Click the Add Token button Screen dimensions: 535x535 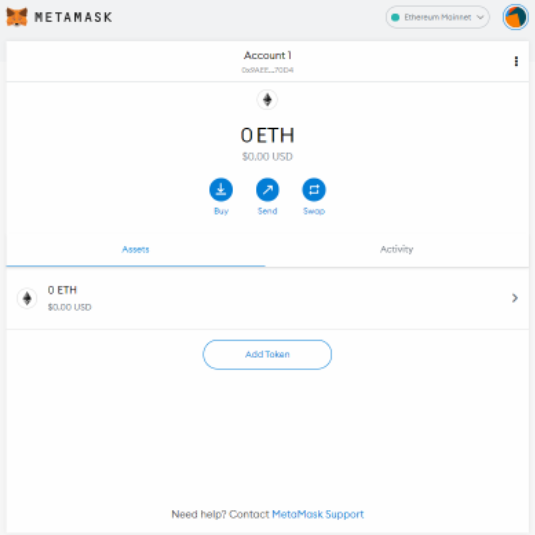pyautogui.click(x=267, y=355)
